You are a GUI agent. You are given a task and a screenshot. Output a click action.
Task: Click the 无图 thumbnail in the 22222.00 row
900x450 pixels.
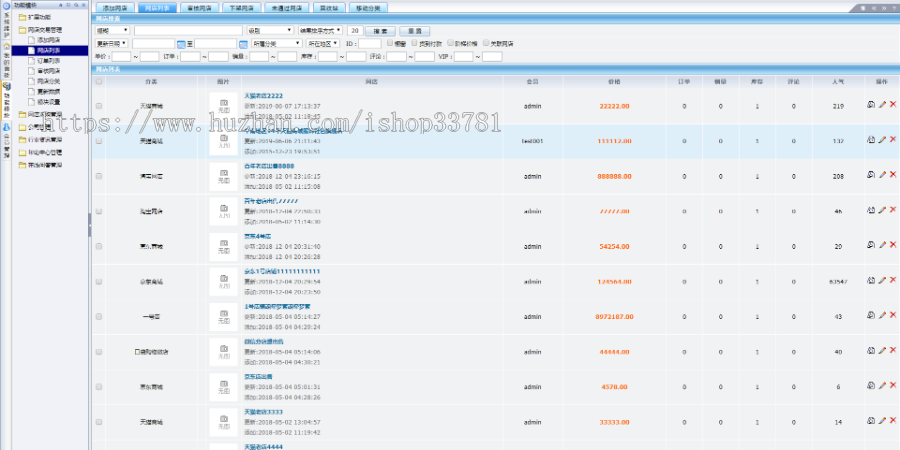point(224,106)
